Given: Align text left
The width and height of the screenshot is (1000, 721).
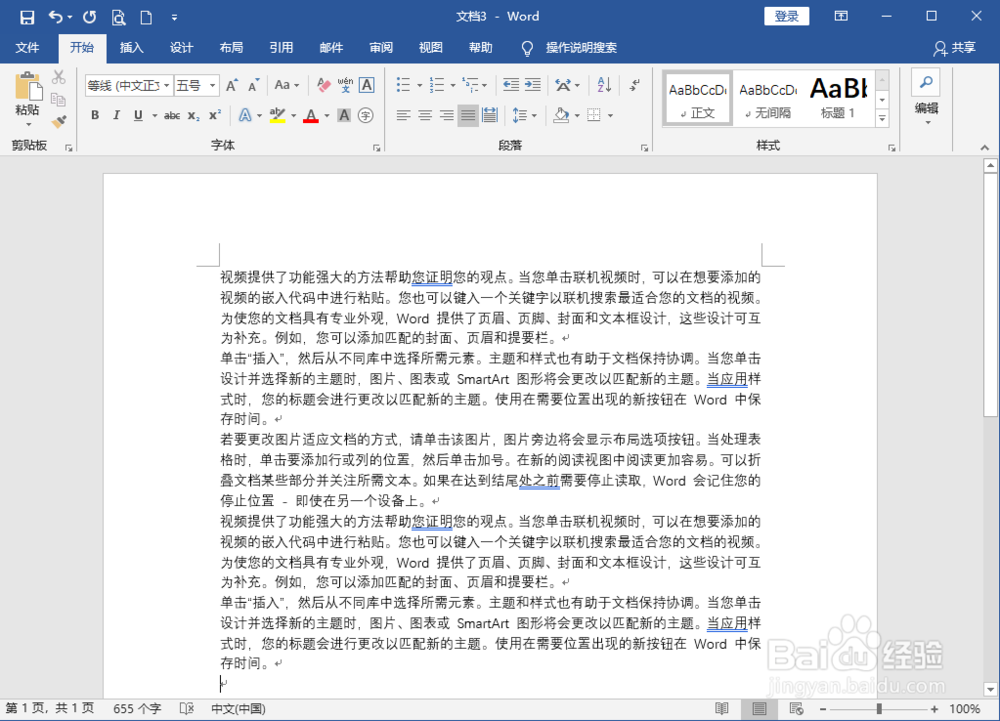Looking at the screenshot, I should (403, 115).
